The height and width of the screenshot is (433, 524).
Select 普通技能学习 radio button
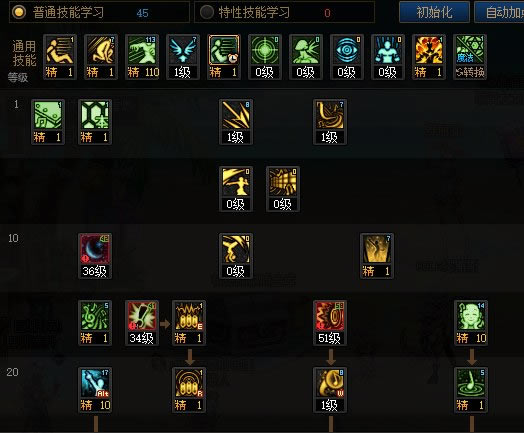[19, 12]
